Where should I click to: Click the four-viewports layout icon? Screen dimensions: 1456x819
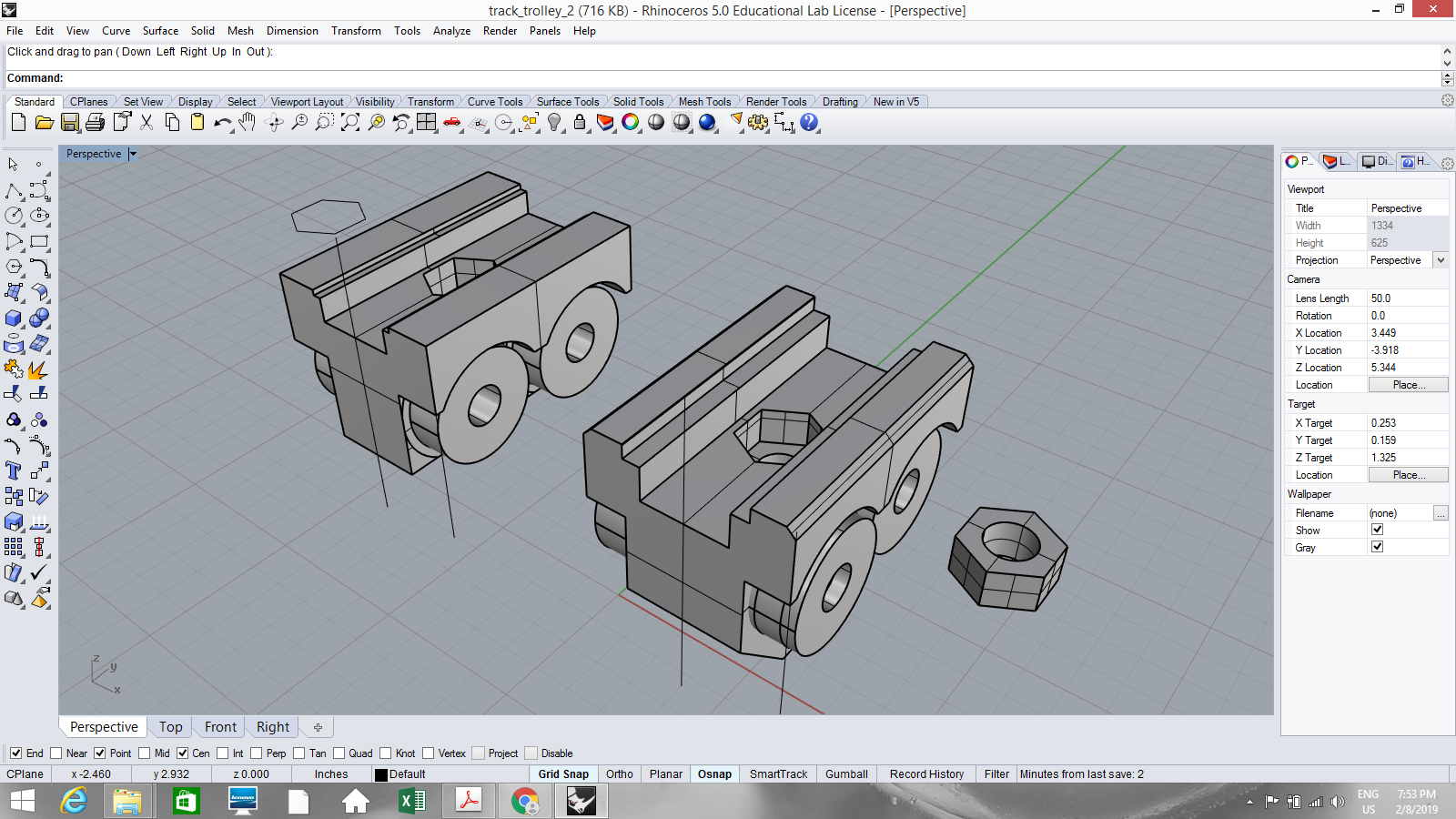click(x=427, y=122)
